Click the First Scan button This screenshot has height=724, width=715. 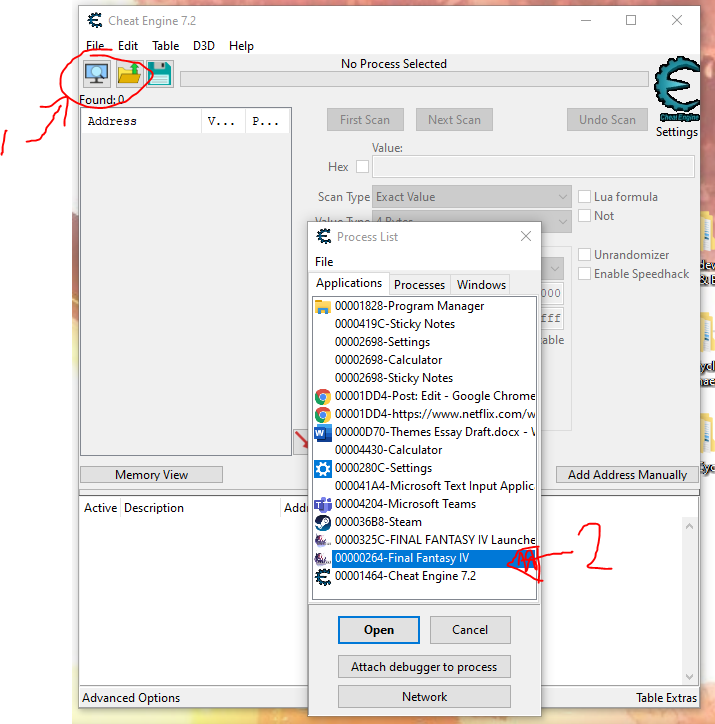coord(365,120)
